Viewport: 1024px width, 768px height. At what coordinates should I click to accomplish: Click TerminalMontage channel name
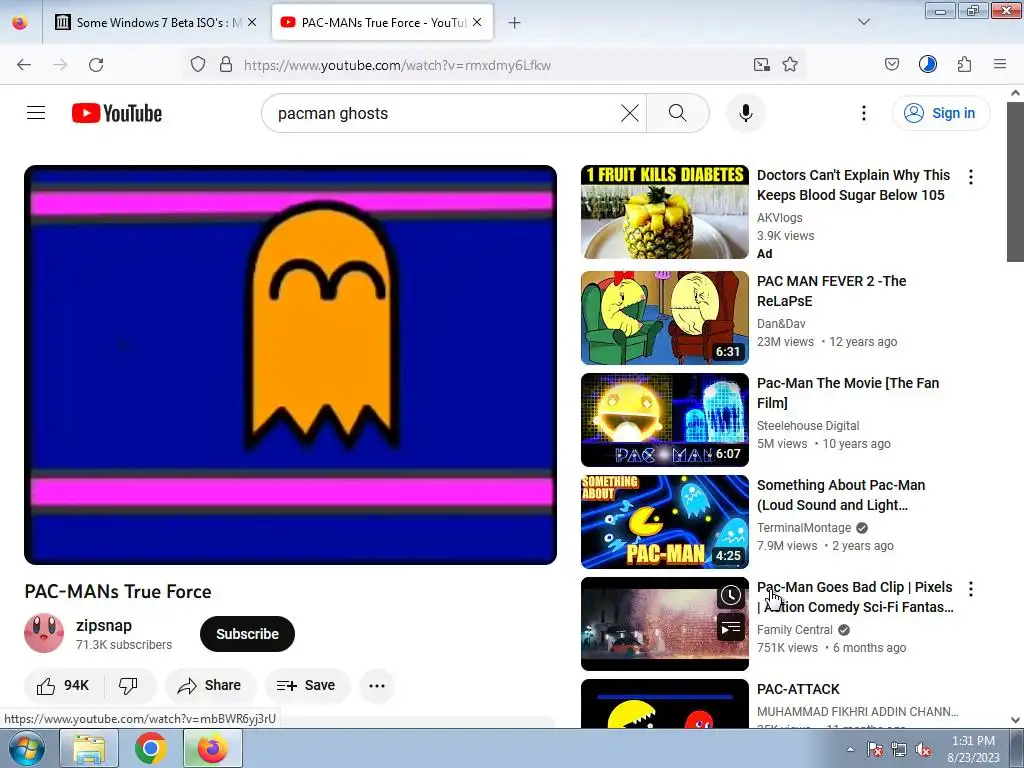point(804,528)
